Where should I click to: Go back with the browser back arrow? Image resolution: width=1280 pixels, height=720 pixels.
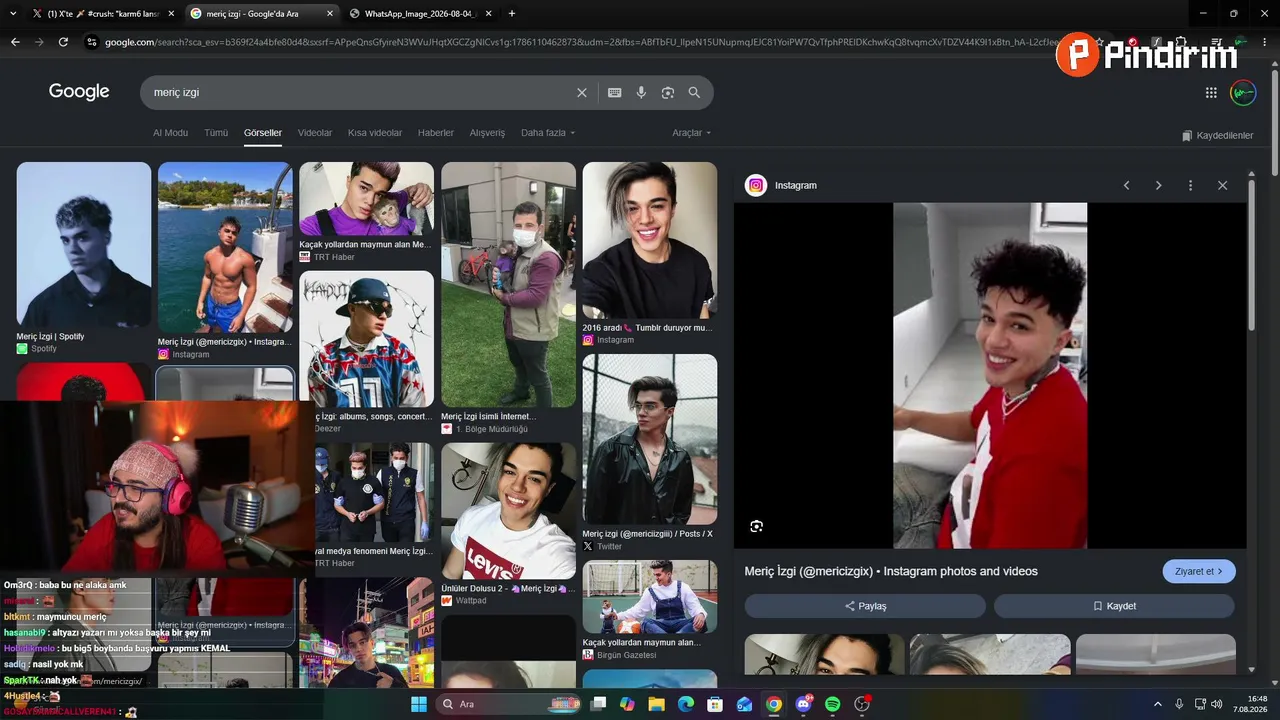click(15, 42)
